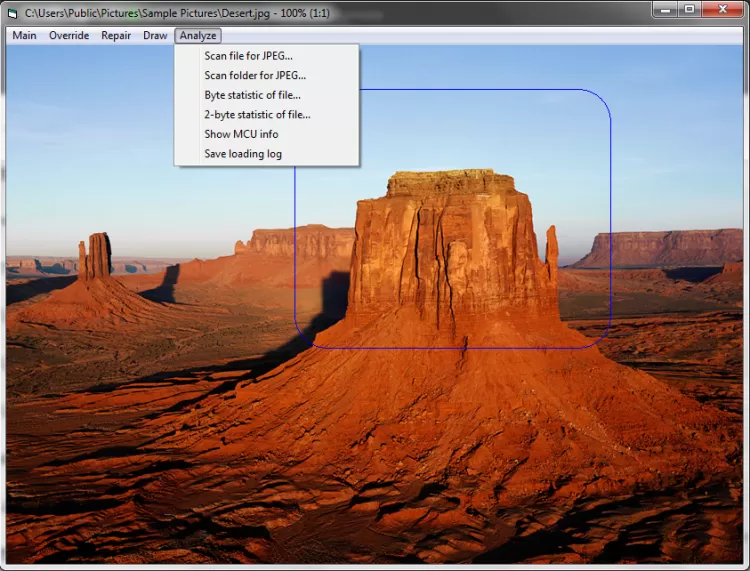Select "Scan file for JPEG..."
This screenshot has width=750, height=571.
tap(248, 56)
